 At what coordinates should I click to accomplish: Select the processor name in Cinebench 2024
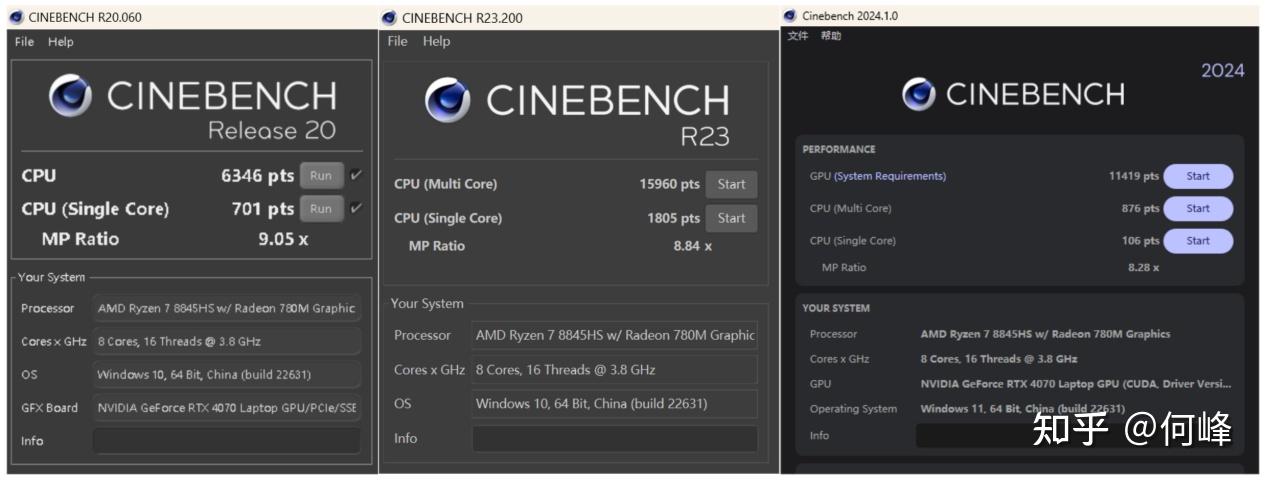click(x=1045, y=334)
